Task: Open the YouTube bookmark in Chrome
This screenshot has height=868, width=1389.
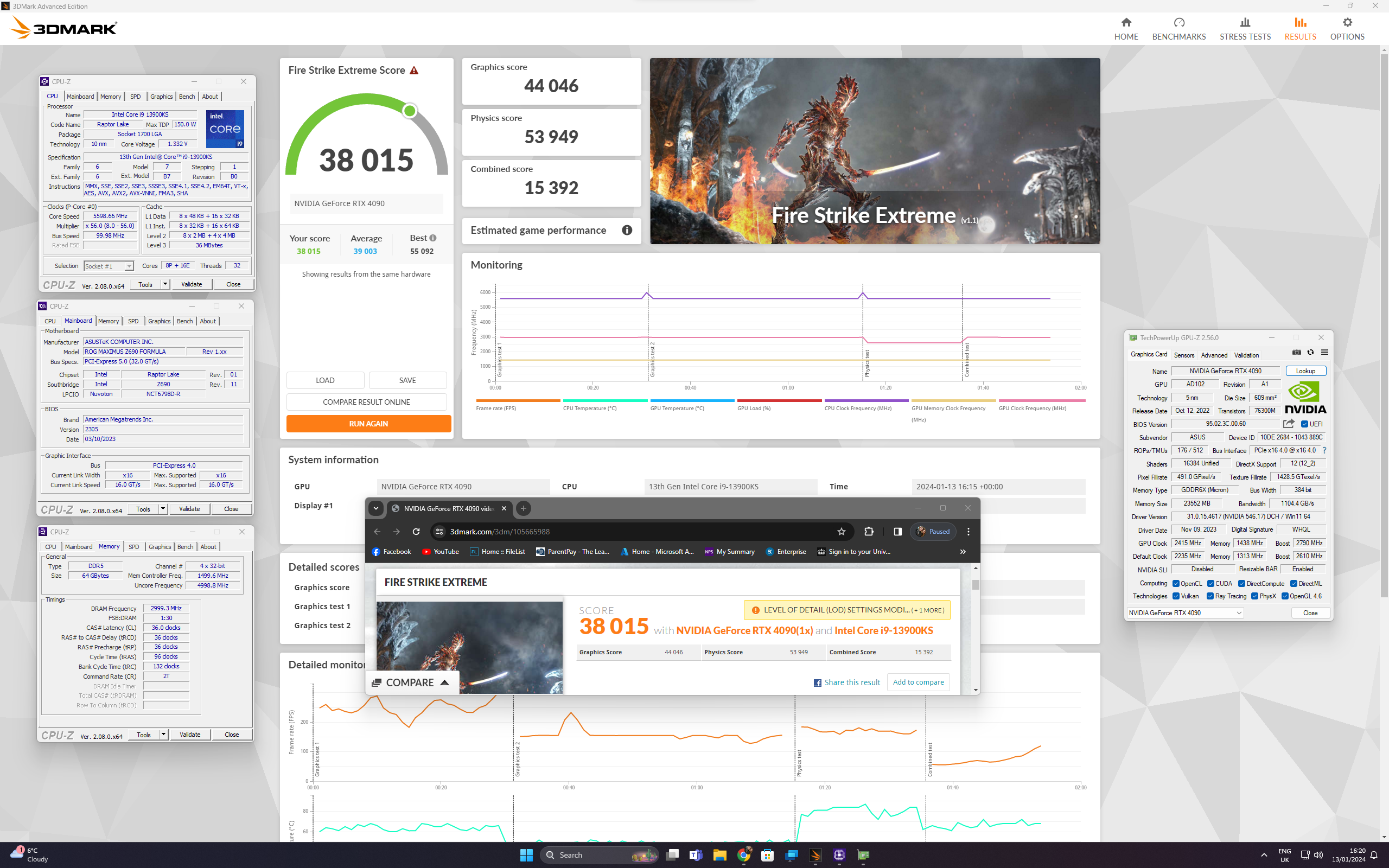Action: pos(440,552)
